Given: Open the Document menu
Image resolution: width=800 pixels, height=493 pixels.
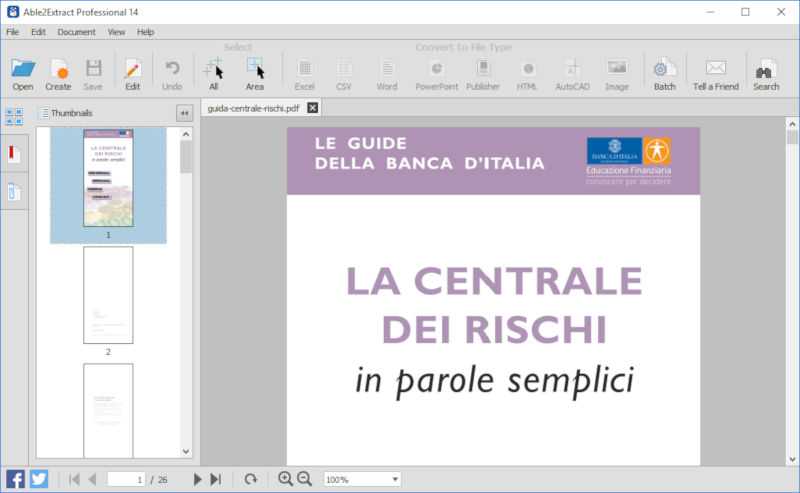Looking at the screenshot, I should (77, 32).
